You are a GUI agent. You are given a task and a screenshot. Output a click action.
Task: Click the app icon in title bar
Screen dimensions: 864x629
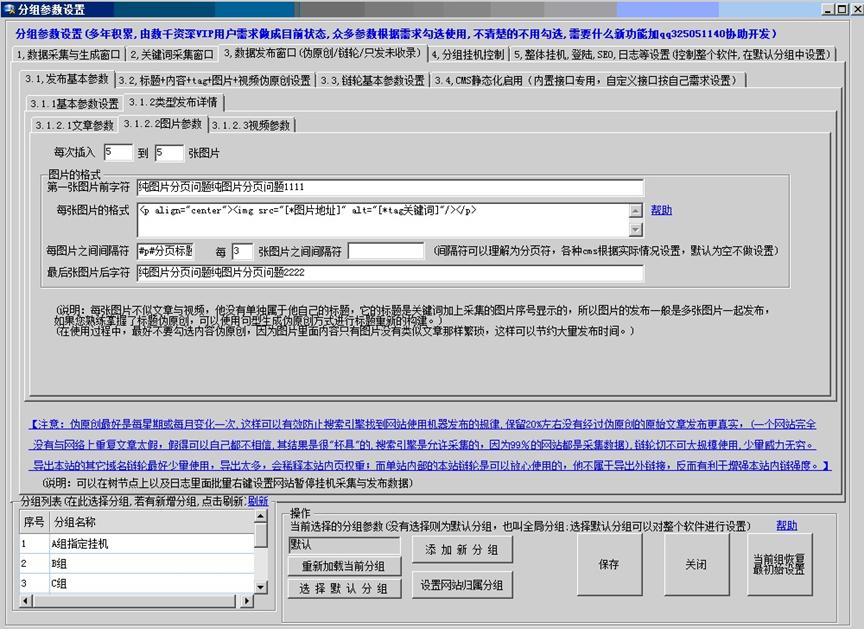click(x=8, y=9)
